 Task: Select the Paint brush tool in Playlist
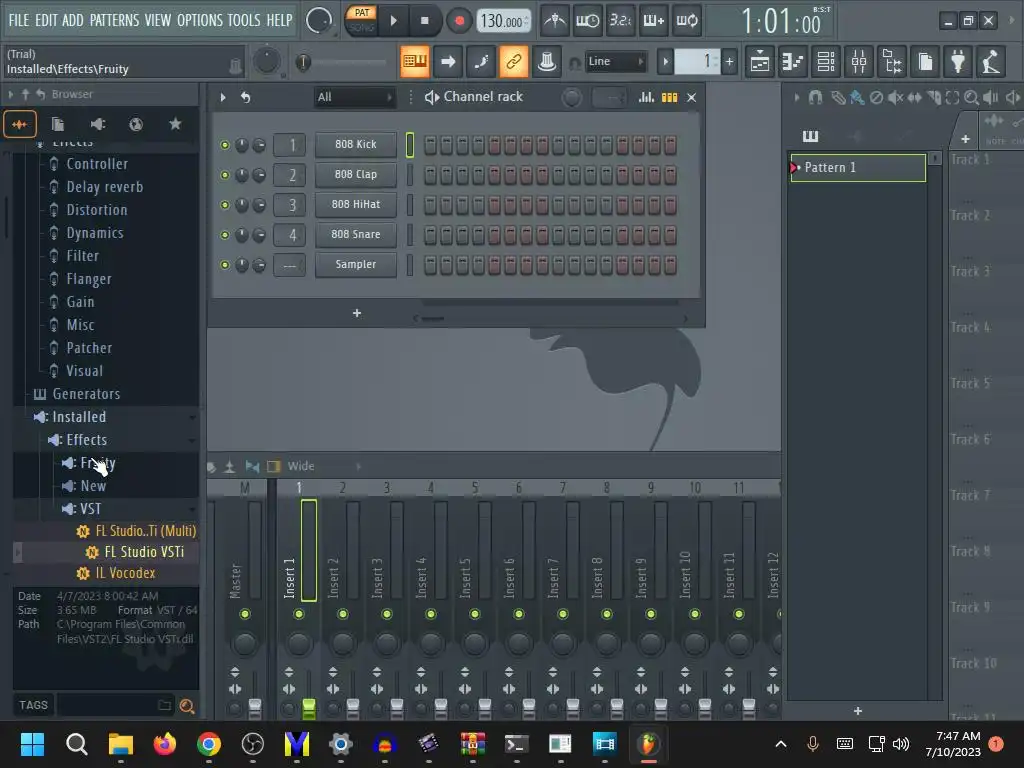pyautogui.click(x=857, y=98)
